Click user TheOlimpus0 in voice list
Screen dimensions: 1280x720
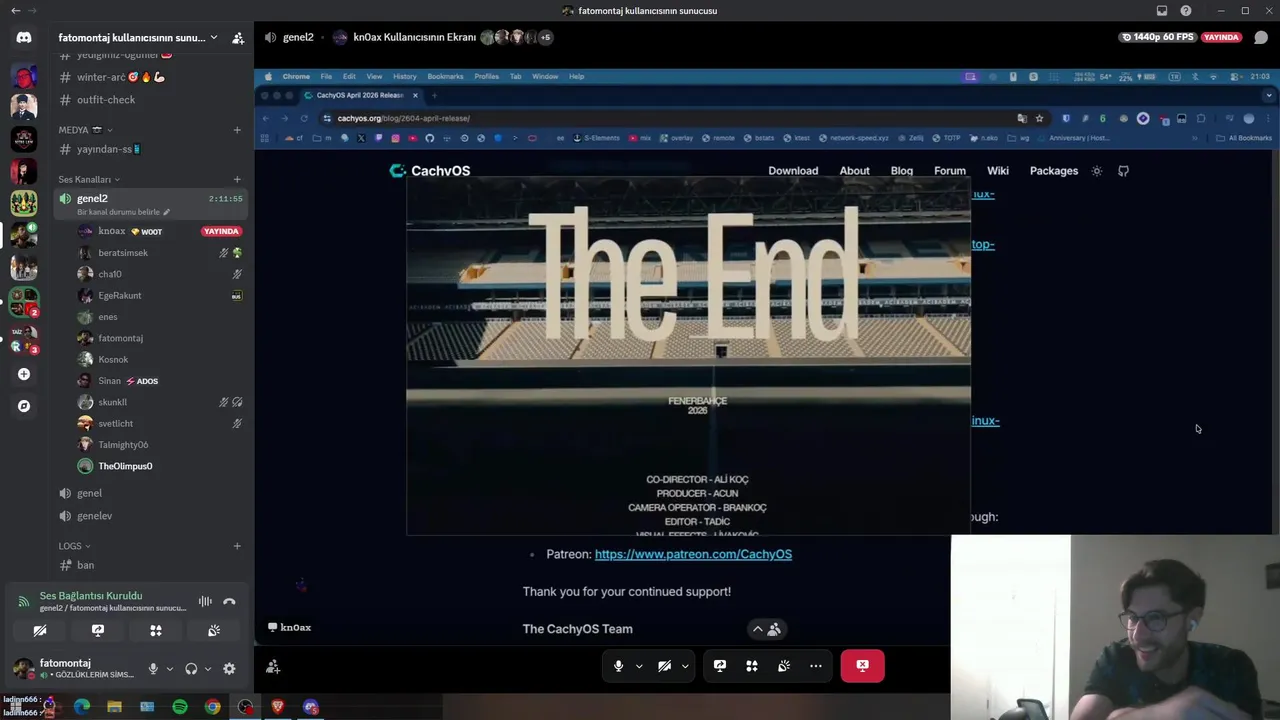[160, 466]
